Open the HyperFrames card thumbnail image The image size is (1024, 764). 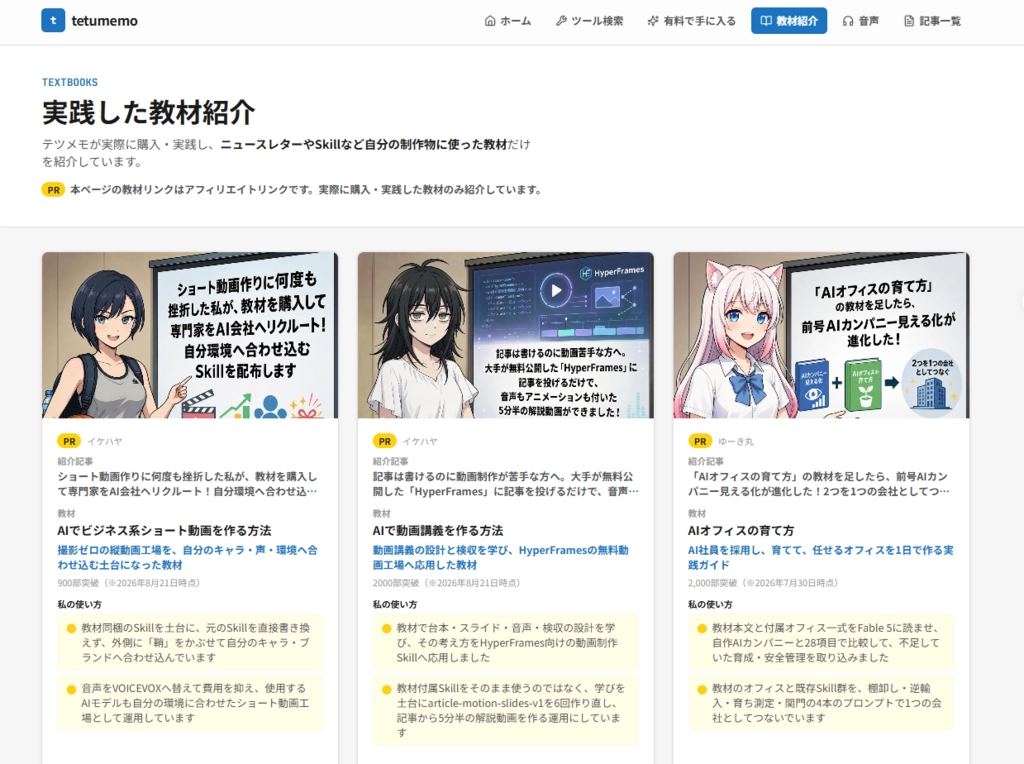505,335
